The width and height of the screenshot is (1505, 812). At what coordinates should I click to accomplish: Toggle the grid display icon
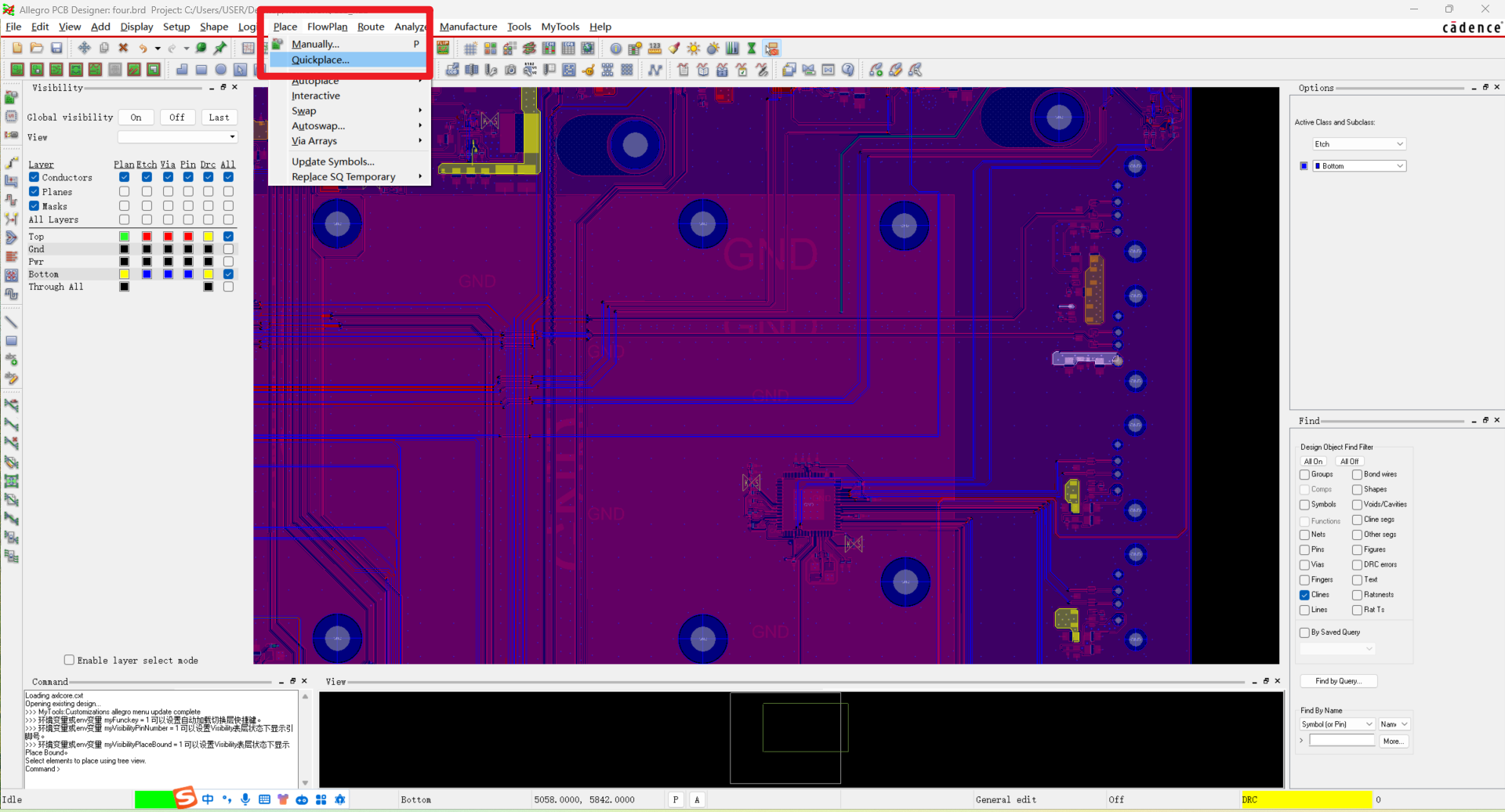coord(470,49)
